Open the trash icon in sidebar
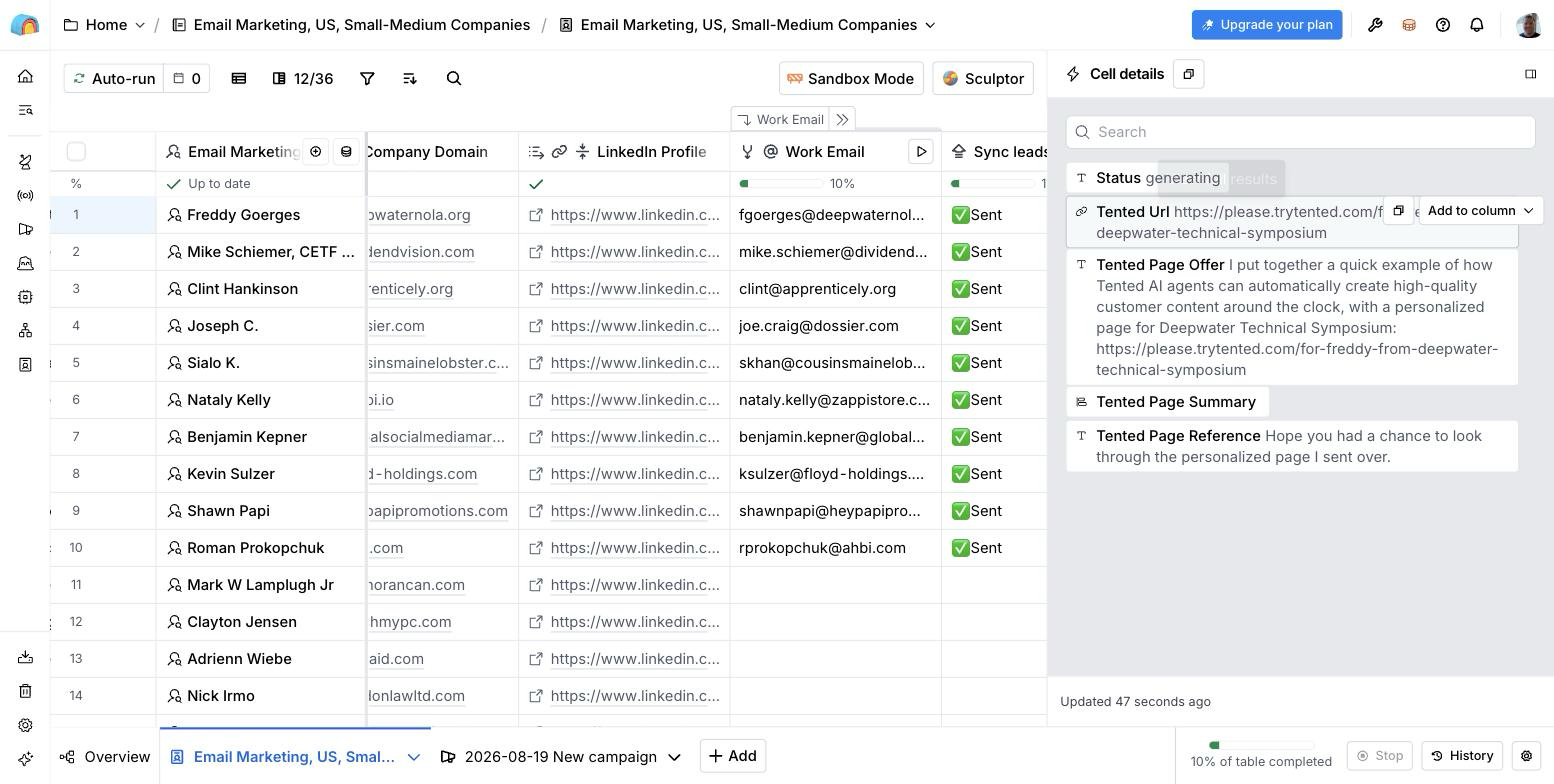Image resolution: width=1554 pixels, height=784 pixels. [x=26, y=691]
